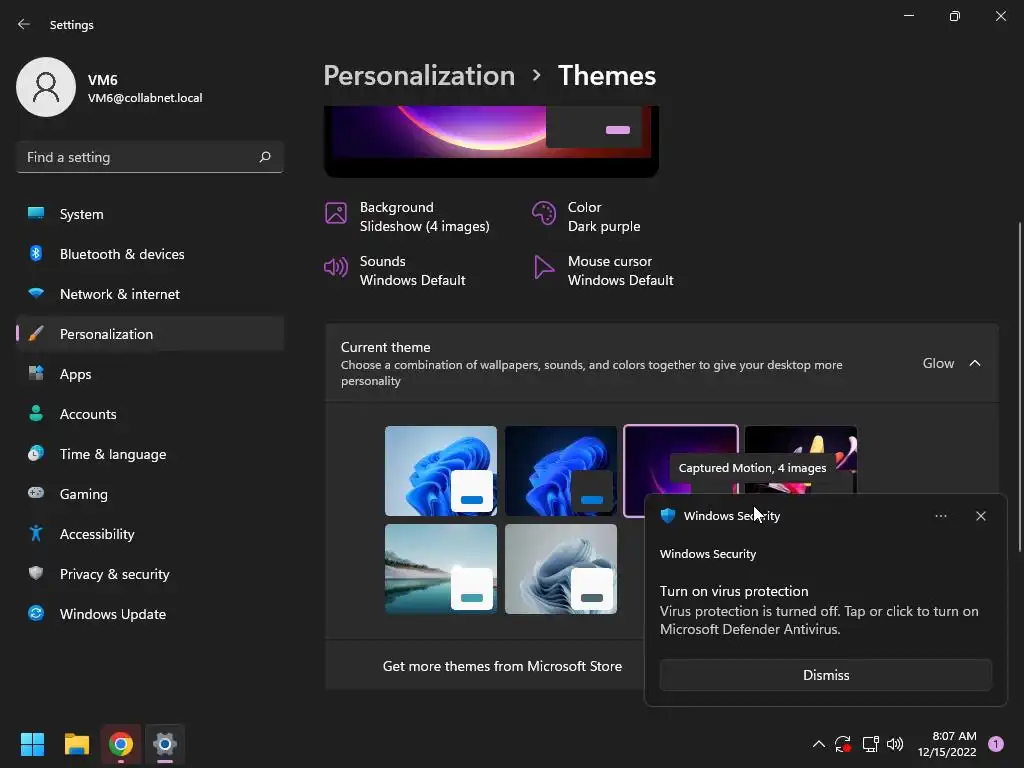Click the Settings gear in taskbar
This screenshot has width=1024, height=768.
coord(165,744)
